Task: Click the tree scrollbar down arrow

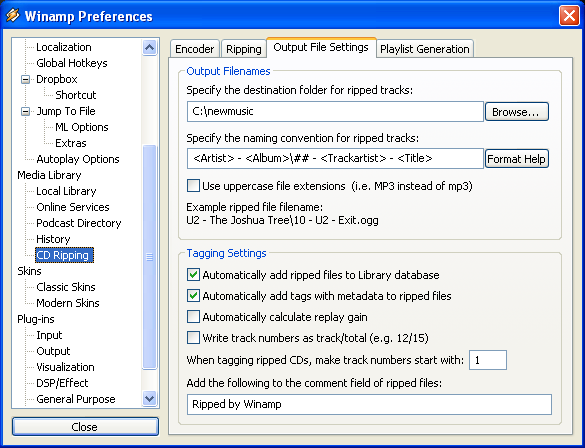Action: [149, 398]
